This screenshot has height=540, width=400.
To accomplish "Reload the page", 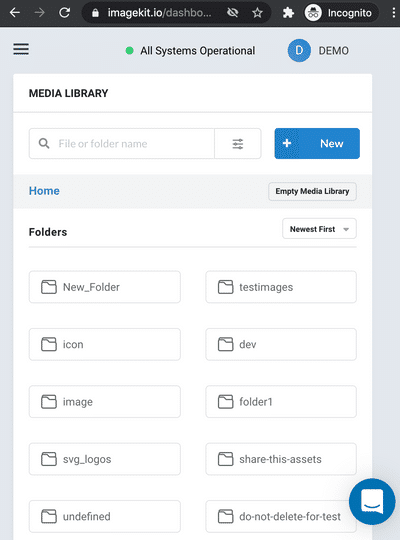I will pos(64,13).
